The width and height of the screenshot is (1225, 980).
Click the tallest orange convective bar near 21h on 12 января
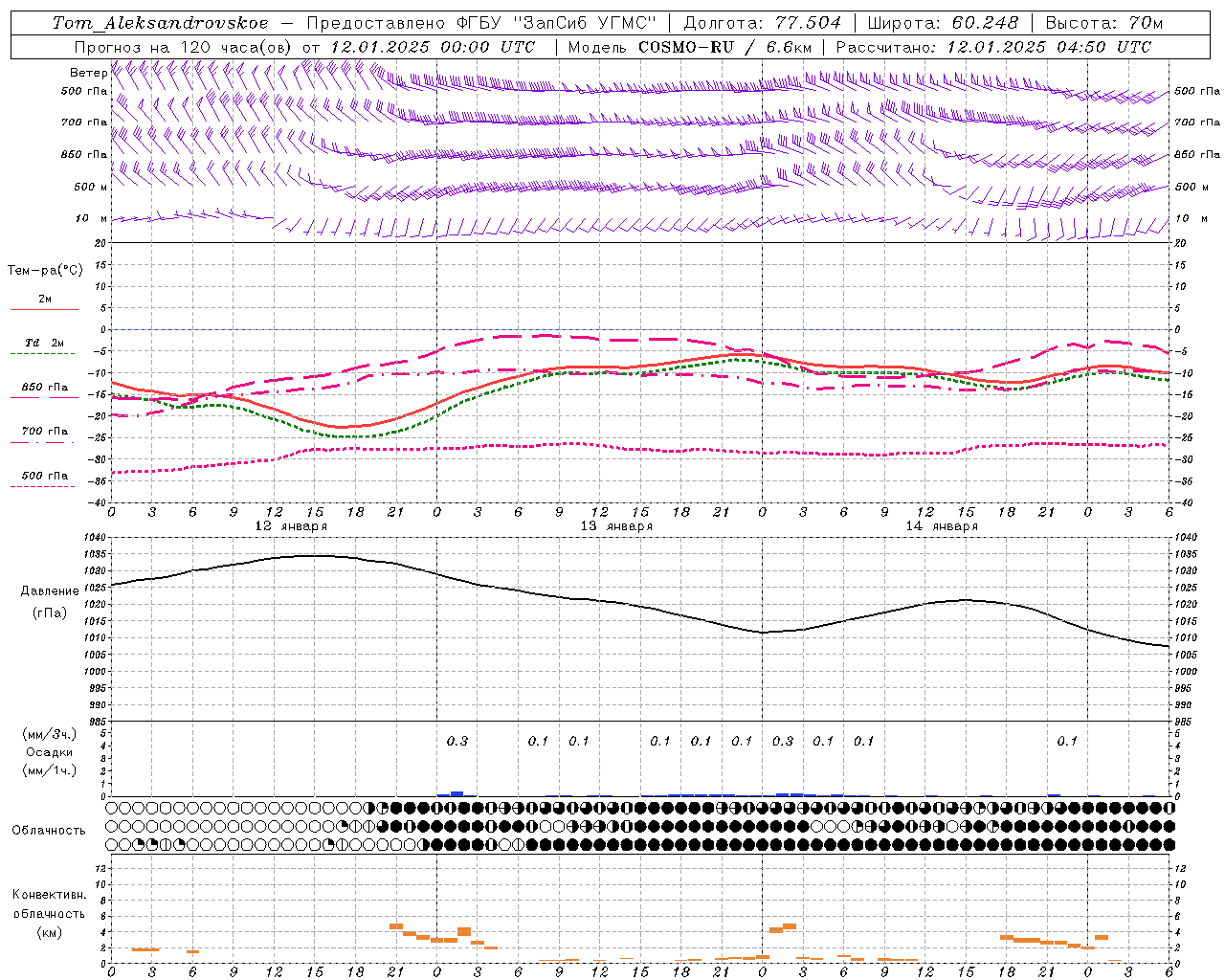click(x=396, y=926)
